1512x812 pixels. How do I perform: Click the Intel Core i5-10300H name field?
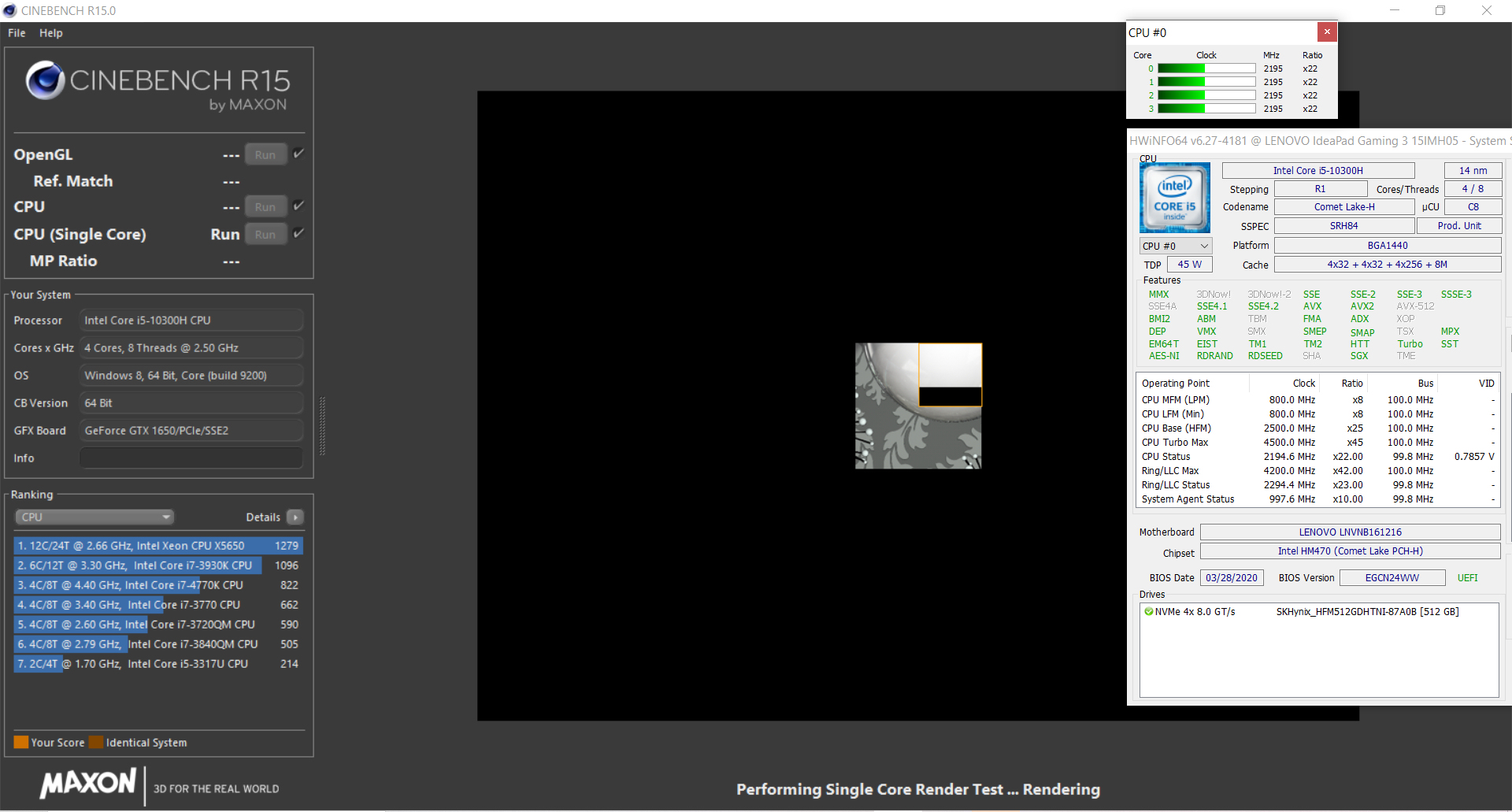(1318, 170)
